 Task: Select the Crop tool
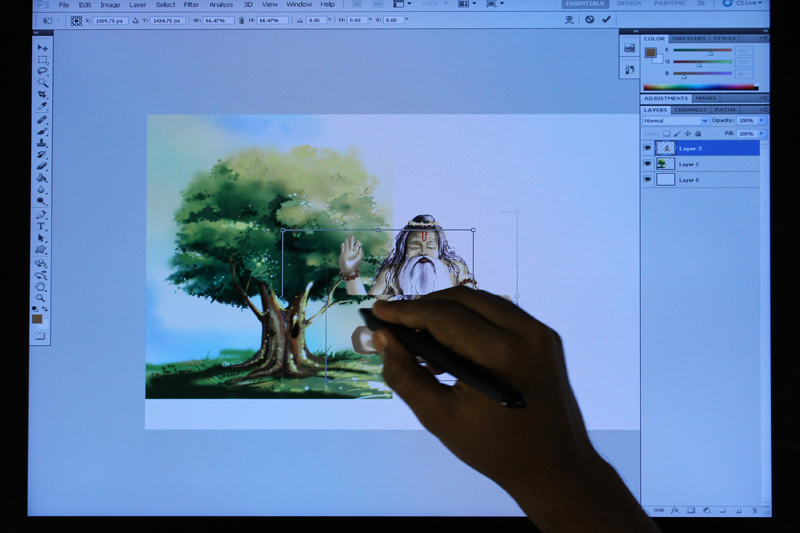[42, 94]
